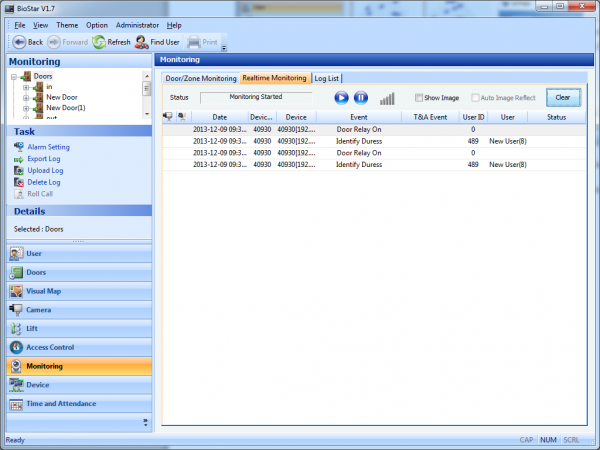The width and height of the screenshot is (600, 450).
Task: Open the Camera sidebar section
Action: (x=38, y=310)
